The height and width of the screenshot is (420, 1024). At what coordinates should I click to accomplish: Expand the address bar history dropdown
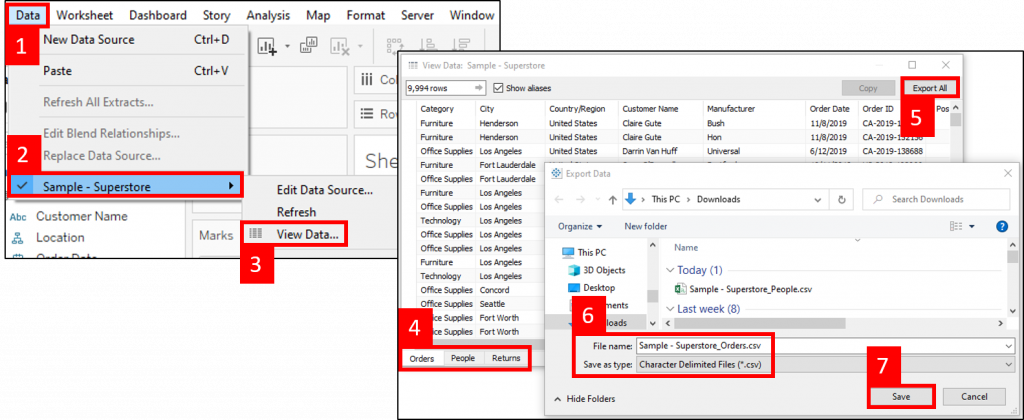pos(818,200)
